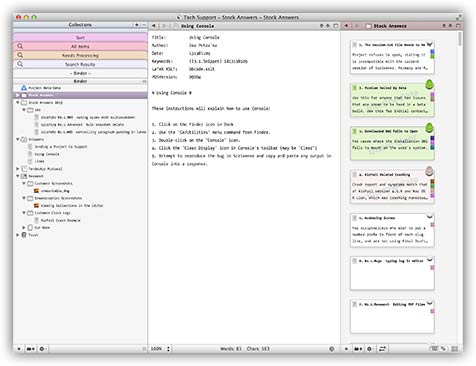
Task: Click the Research folder icon in the binder
Action: pyautogui.click(x=24, y=176)
